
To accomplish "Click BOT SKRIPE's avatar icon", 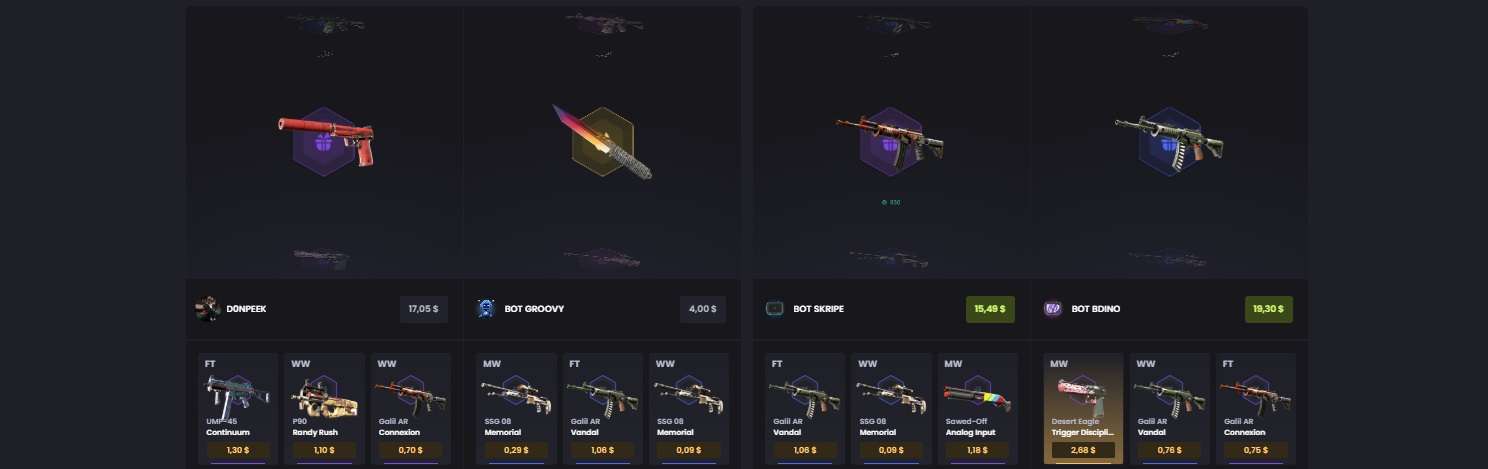I will [x=775, y=309].
